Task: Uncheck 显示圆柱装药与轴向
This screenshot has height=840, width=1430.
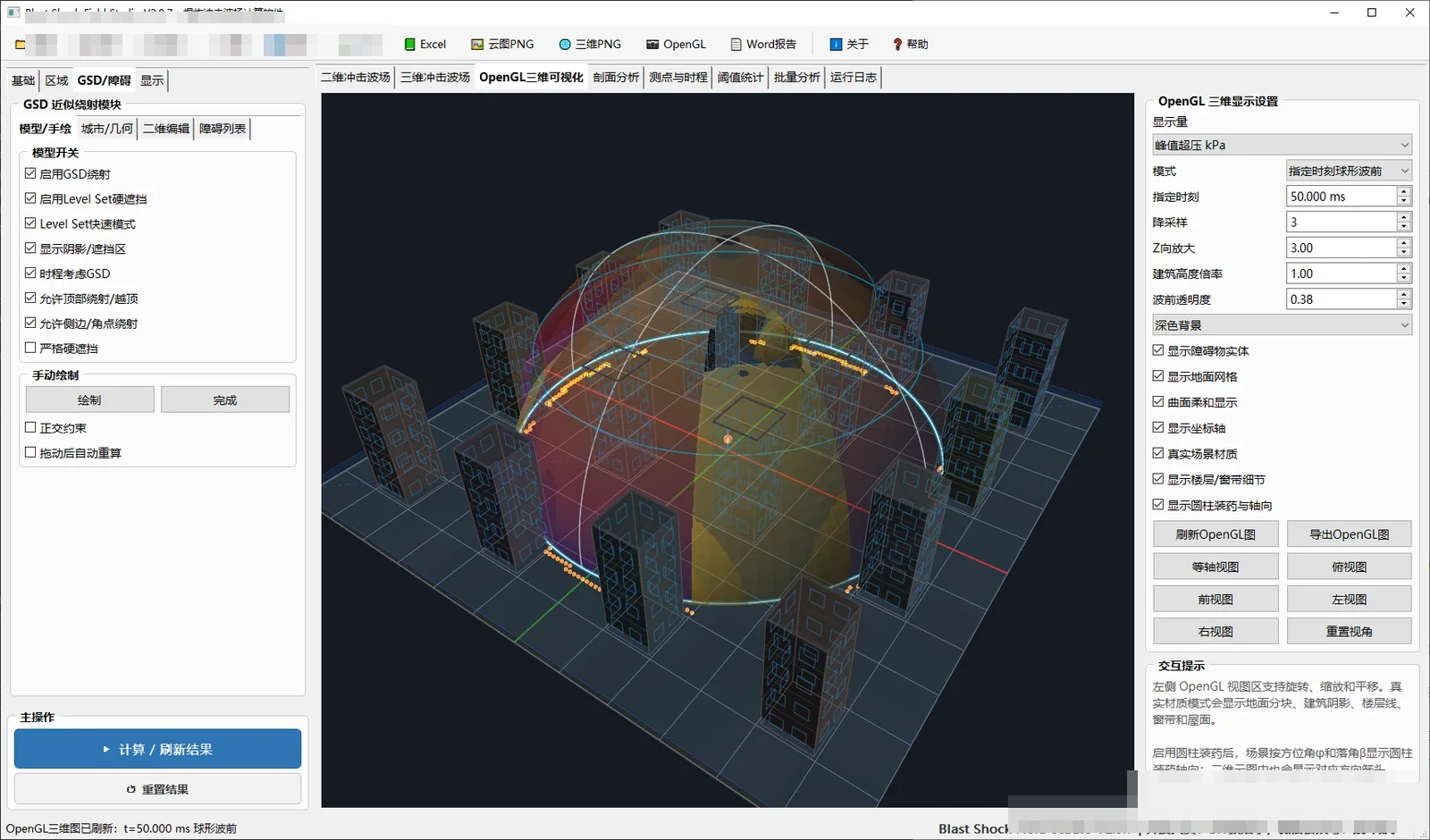Action: 1158,505
